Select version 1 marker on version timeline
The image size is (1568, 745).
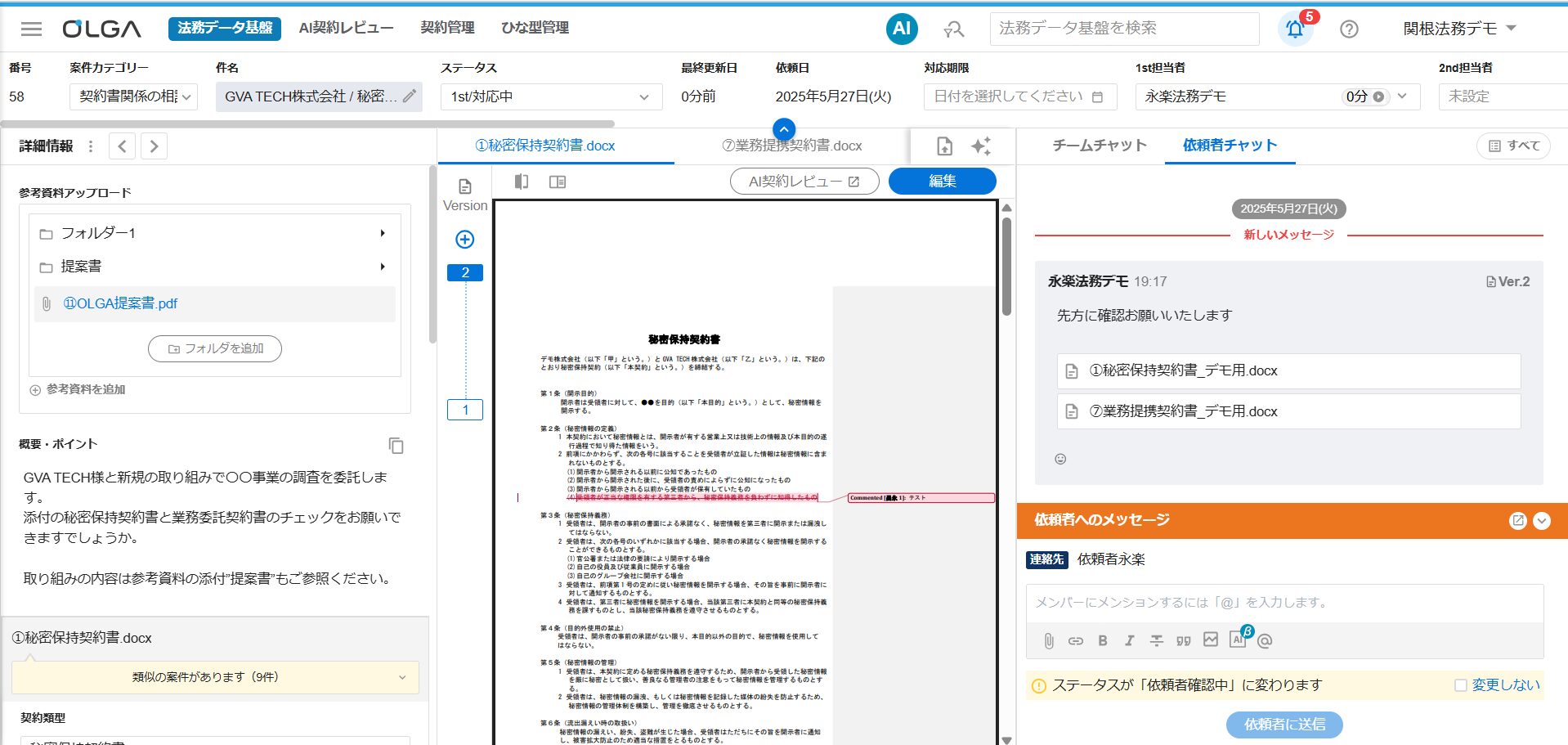pos(465,410)
